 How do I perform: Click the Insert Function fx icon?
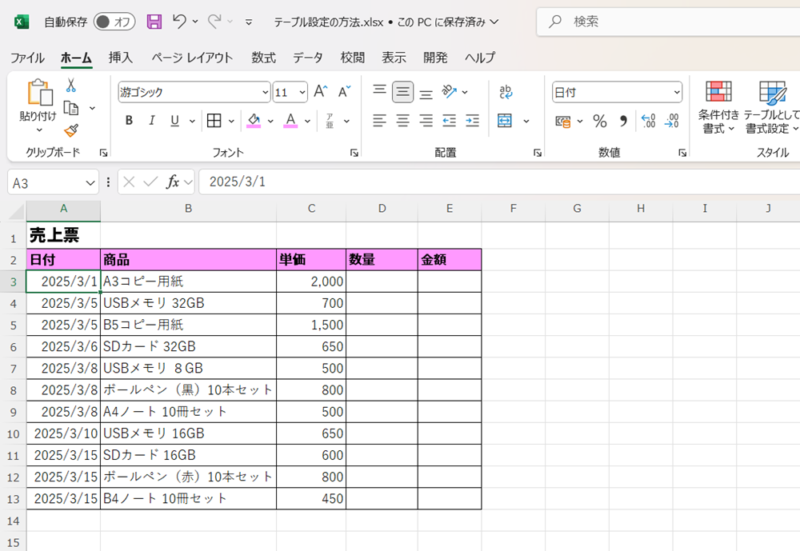(x=173, y=182)
